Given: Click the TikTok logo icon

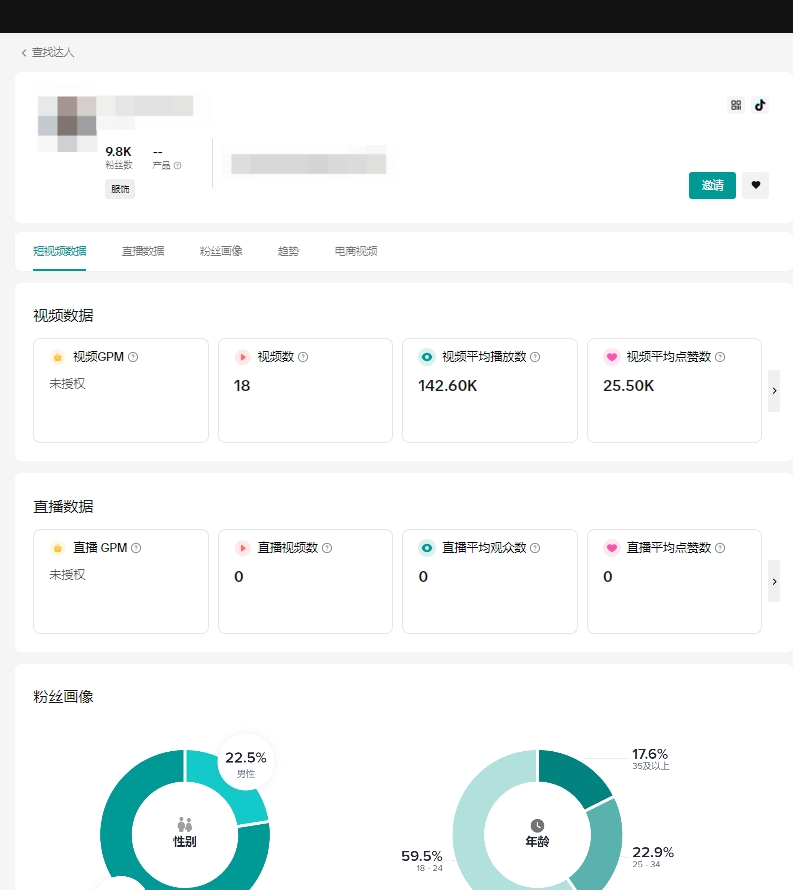Looking at the screenshot, I should pos(760,105).
